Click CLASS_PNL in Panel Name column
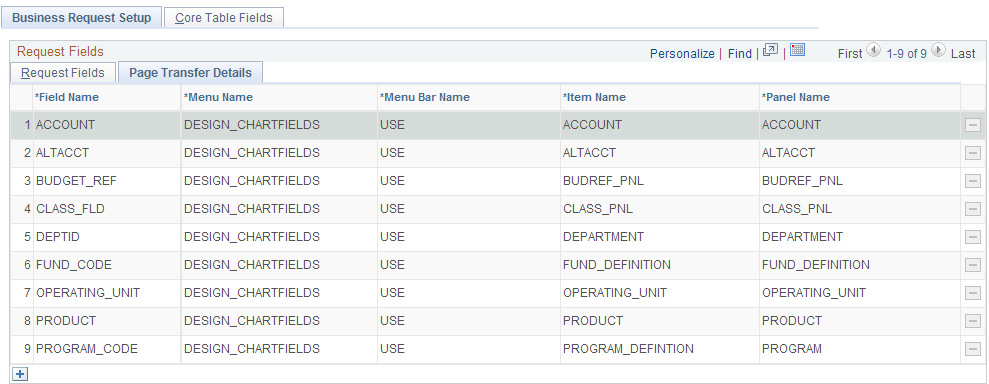The width and height of the screenshot is (989, 384). [797, 209]
